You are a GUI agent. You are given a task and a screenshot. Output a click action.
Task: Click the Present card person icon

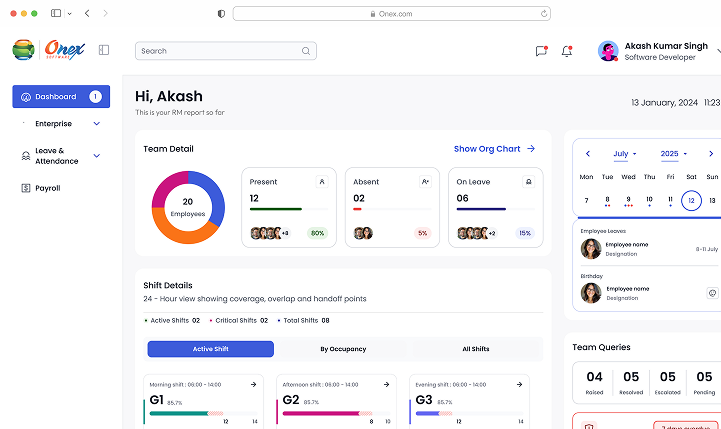click(321, 182)
